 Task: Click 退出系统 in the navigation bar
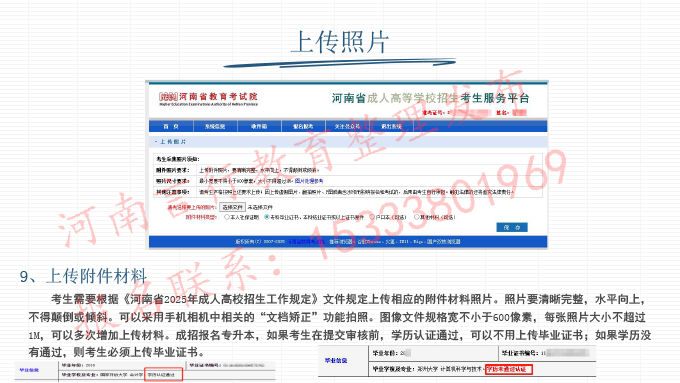[x=391, y=126]
